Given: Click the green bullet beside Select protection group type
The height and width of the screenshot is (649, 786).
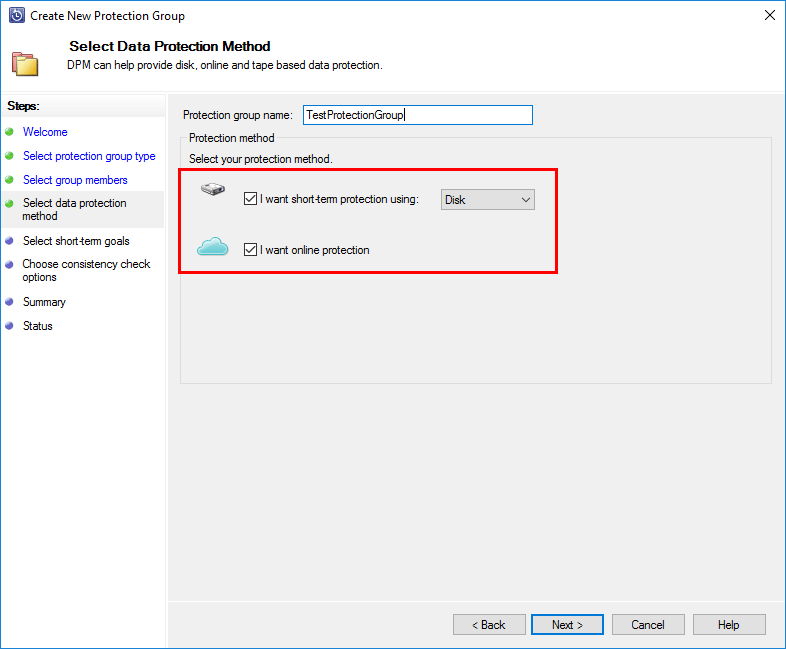Looking at the screenshot, I should pos(9,156).
